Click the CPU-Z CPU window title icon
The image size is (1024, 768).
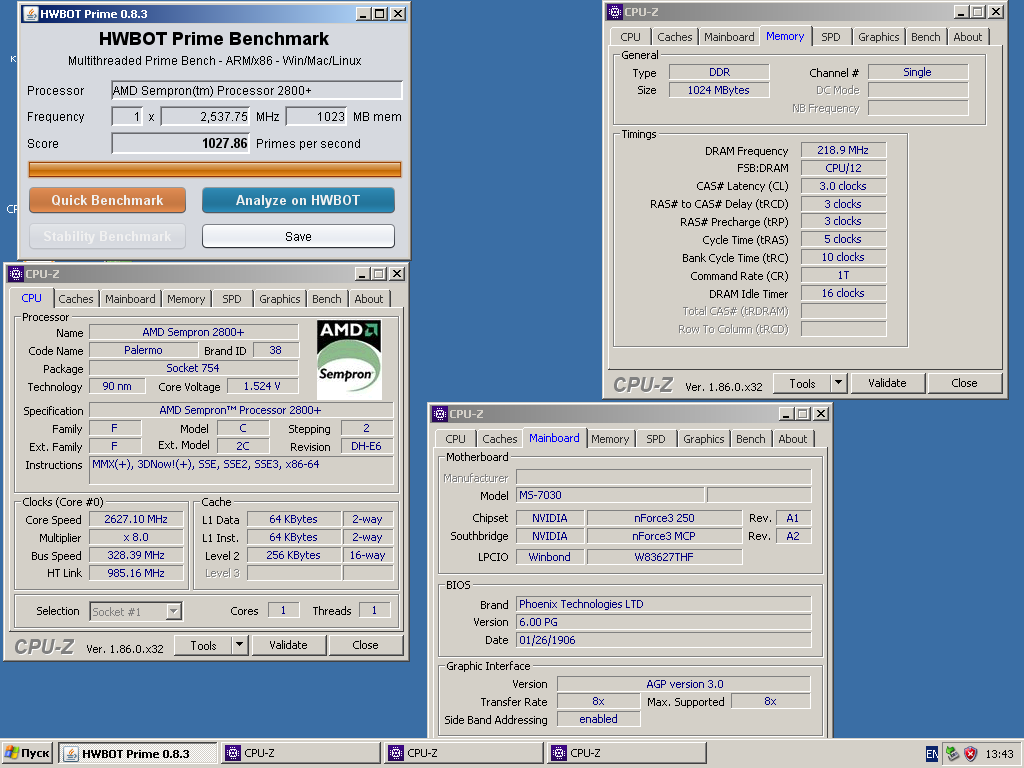[x=16, y=274]
